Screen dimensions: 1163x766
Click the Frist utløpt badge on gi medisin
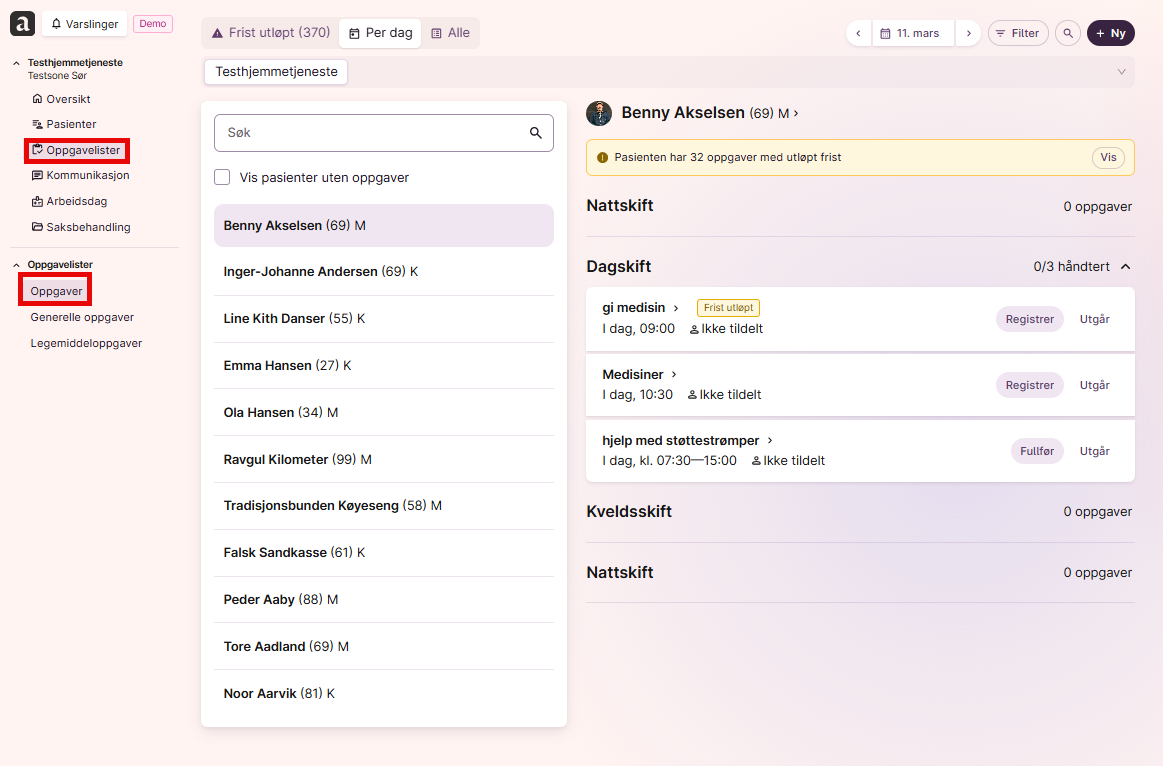pos(728,308)
